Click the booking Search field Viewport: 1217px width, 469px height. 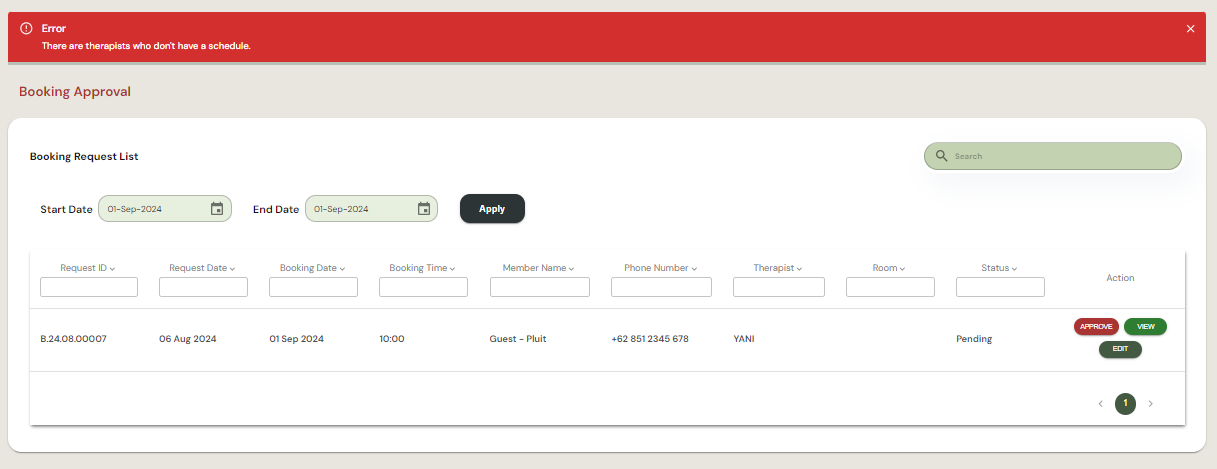[1060, 156]
